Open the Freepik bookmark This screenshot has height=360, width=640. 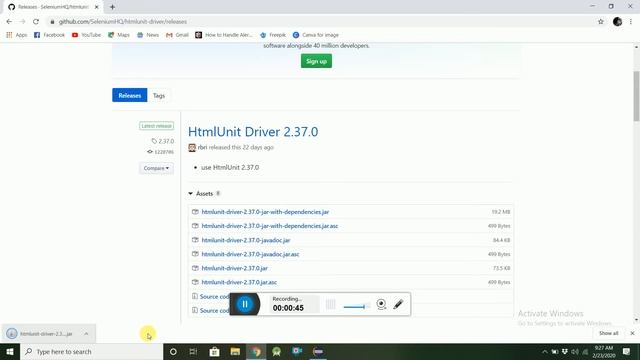pos(273,35)
